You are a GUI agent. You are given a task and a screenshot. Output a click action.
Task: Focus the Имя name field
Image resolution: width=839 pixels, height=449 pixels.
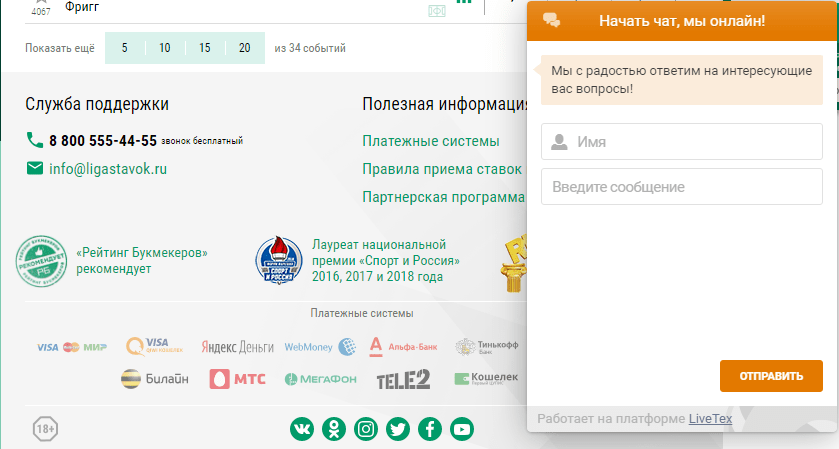tap(682, 142)
